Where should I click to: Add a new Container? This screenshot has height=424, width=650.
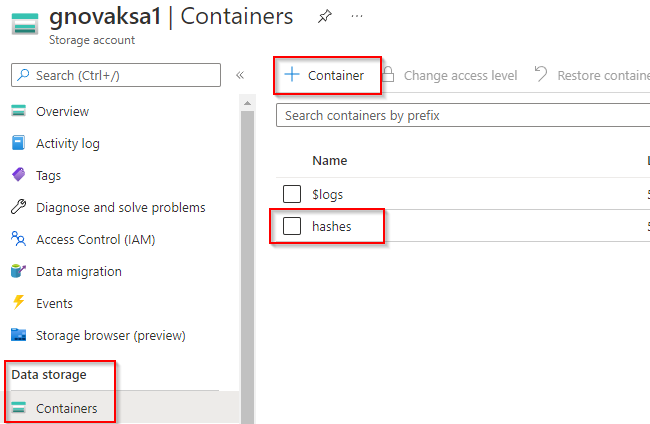coord(325,75)
